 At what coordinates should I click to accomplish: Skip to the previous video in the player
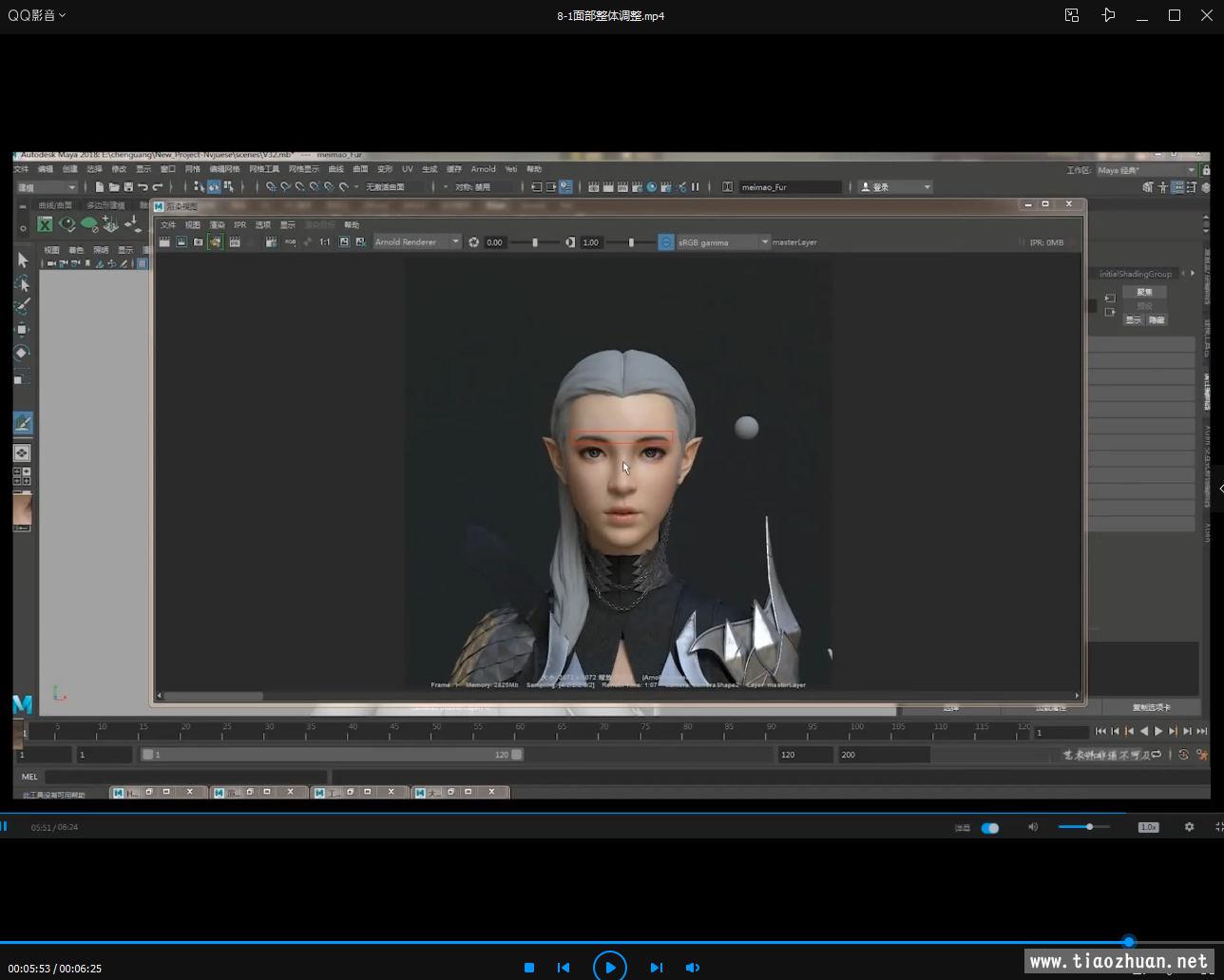pyautogui.click(x=564, y=968)
